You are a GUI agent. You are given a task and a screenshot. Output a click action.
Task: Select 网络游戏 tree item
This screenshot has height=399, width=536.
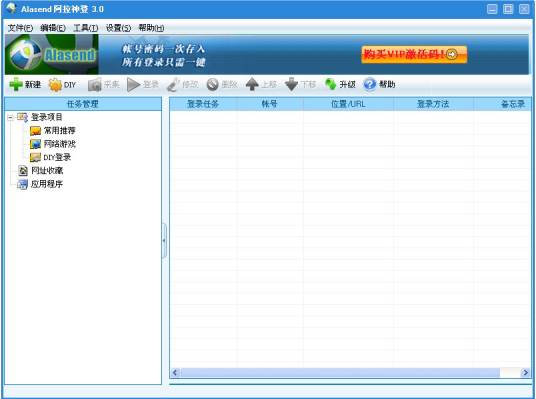59,144
